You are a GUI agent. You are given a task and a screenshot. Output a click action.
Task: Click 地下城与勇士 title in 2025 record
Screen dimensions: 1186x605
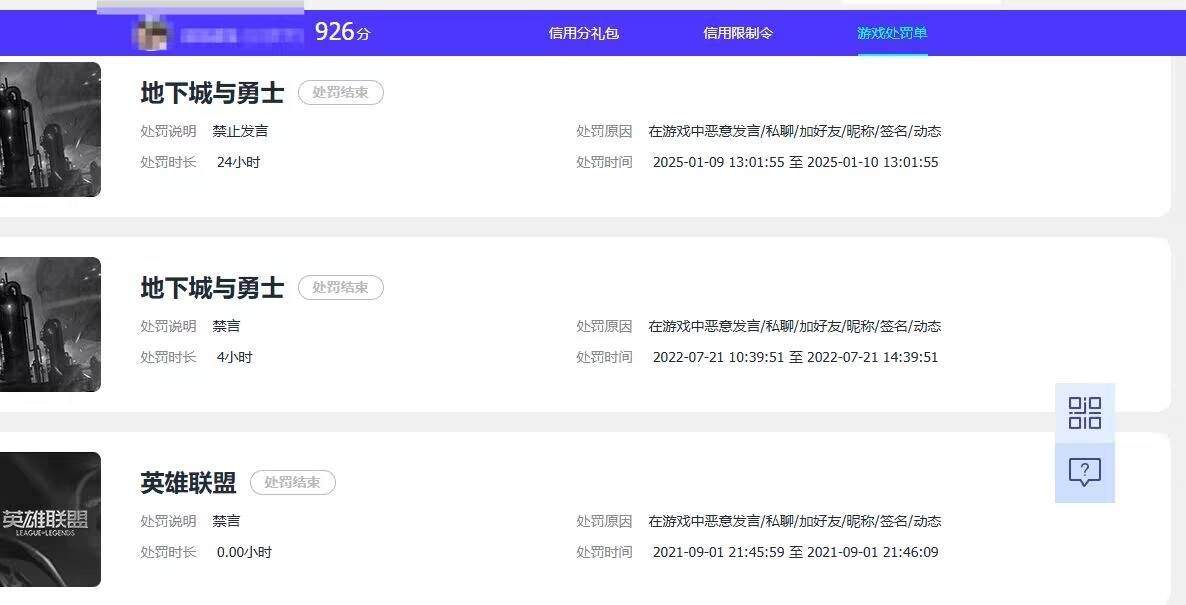[x=213, y=93]
